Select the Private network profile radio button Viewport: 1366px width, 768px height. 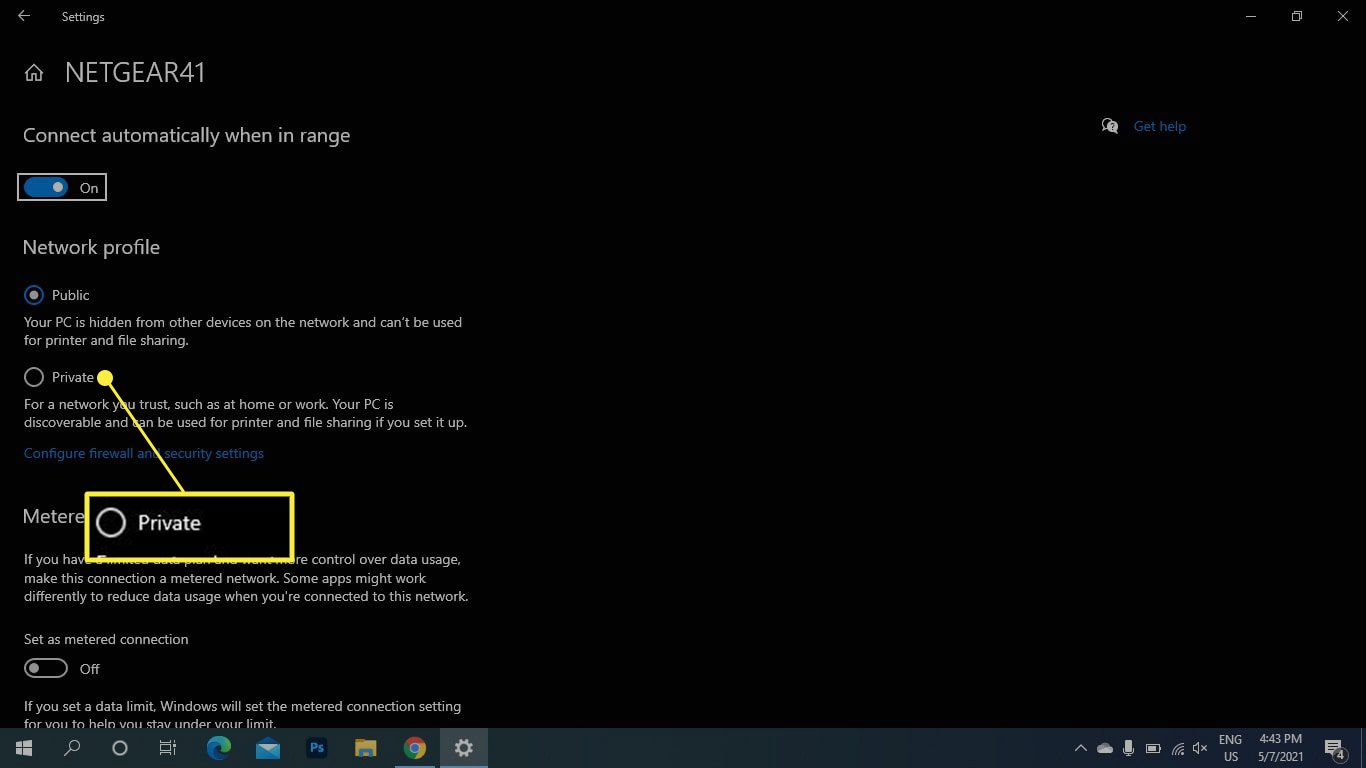[x=34, y=377]
